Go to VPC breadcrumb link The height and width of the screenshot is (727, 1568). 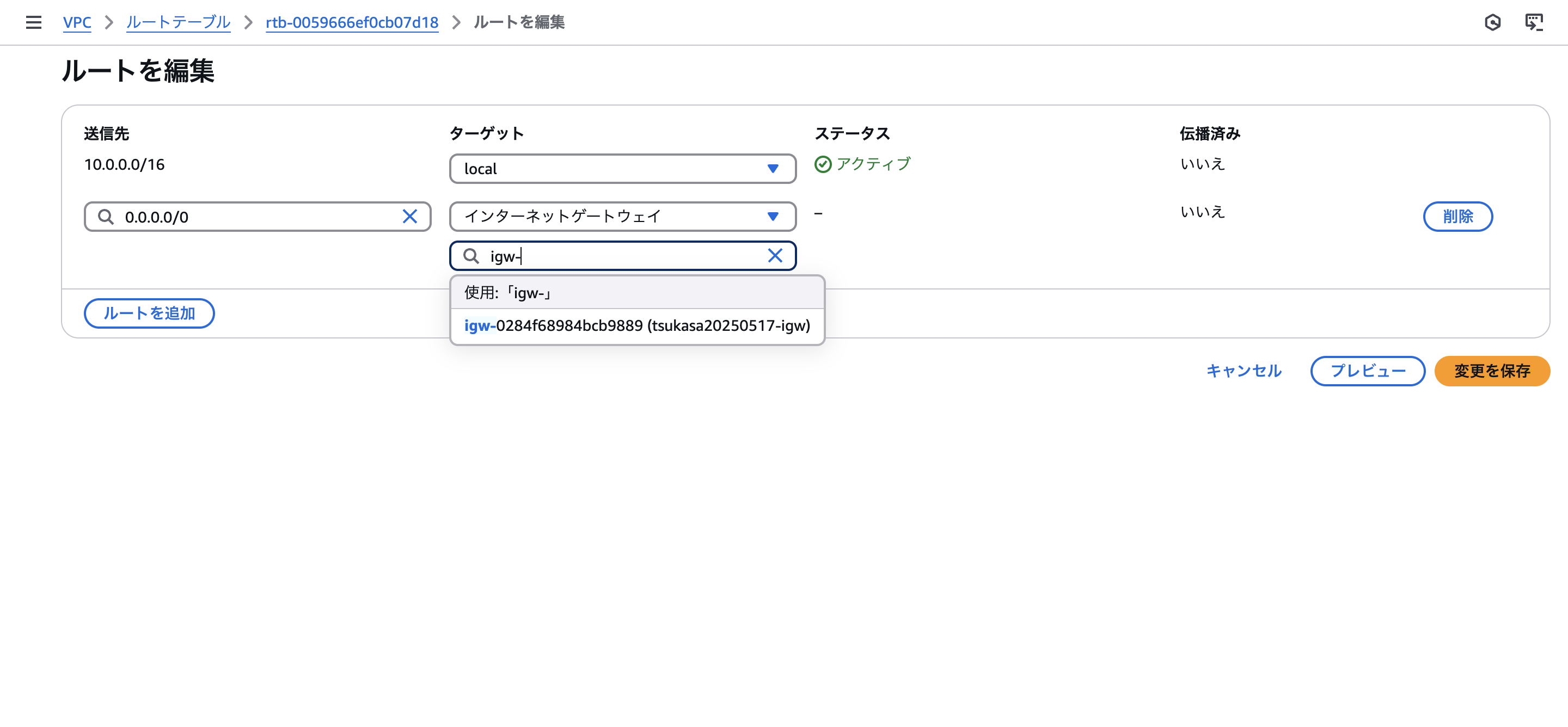click(x=77, y=22)
